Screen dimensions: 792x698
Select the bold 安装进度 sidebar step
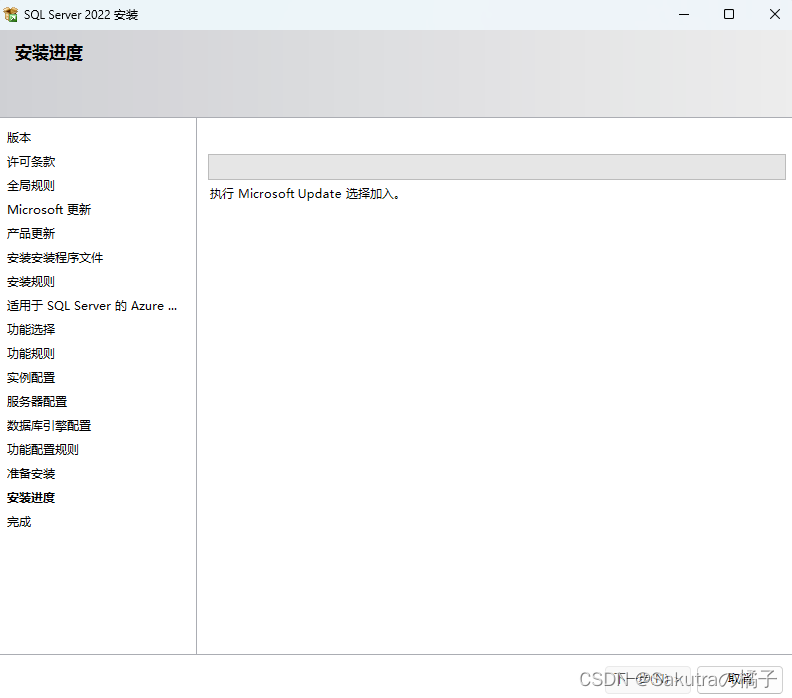(31, 497)
